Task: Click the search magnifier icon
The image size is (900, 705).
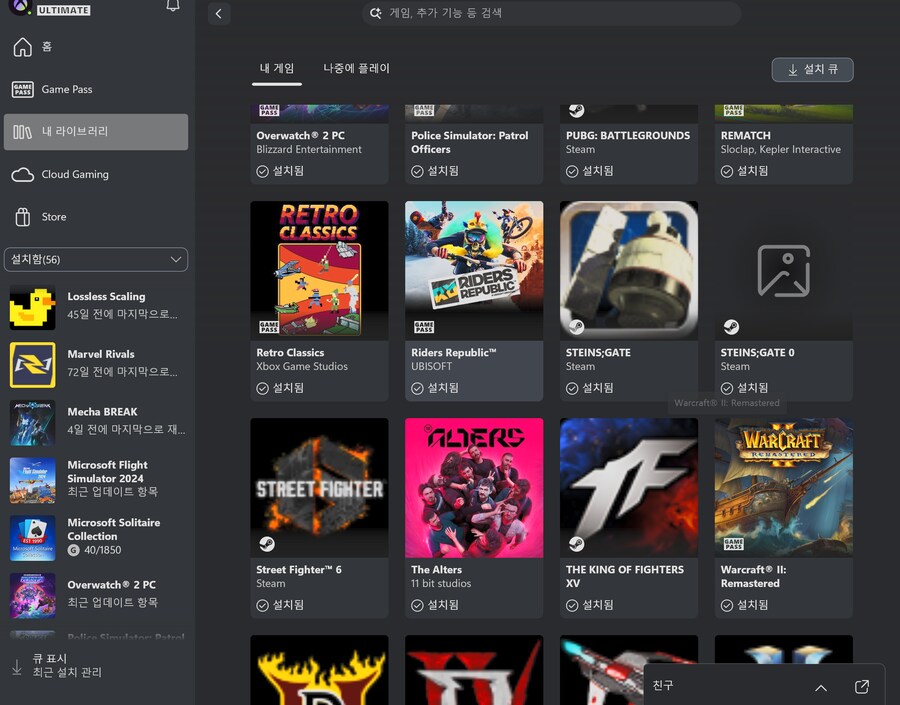Action: [x=375, y=13]
